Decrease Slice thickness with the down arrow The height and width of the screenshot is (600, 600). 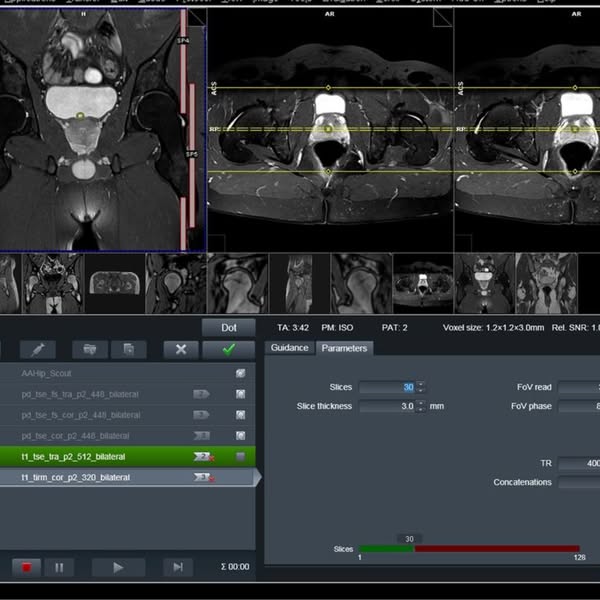point(421,409)
